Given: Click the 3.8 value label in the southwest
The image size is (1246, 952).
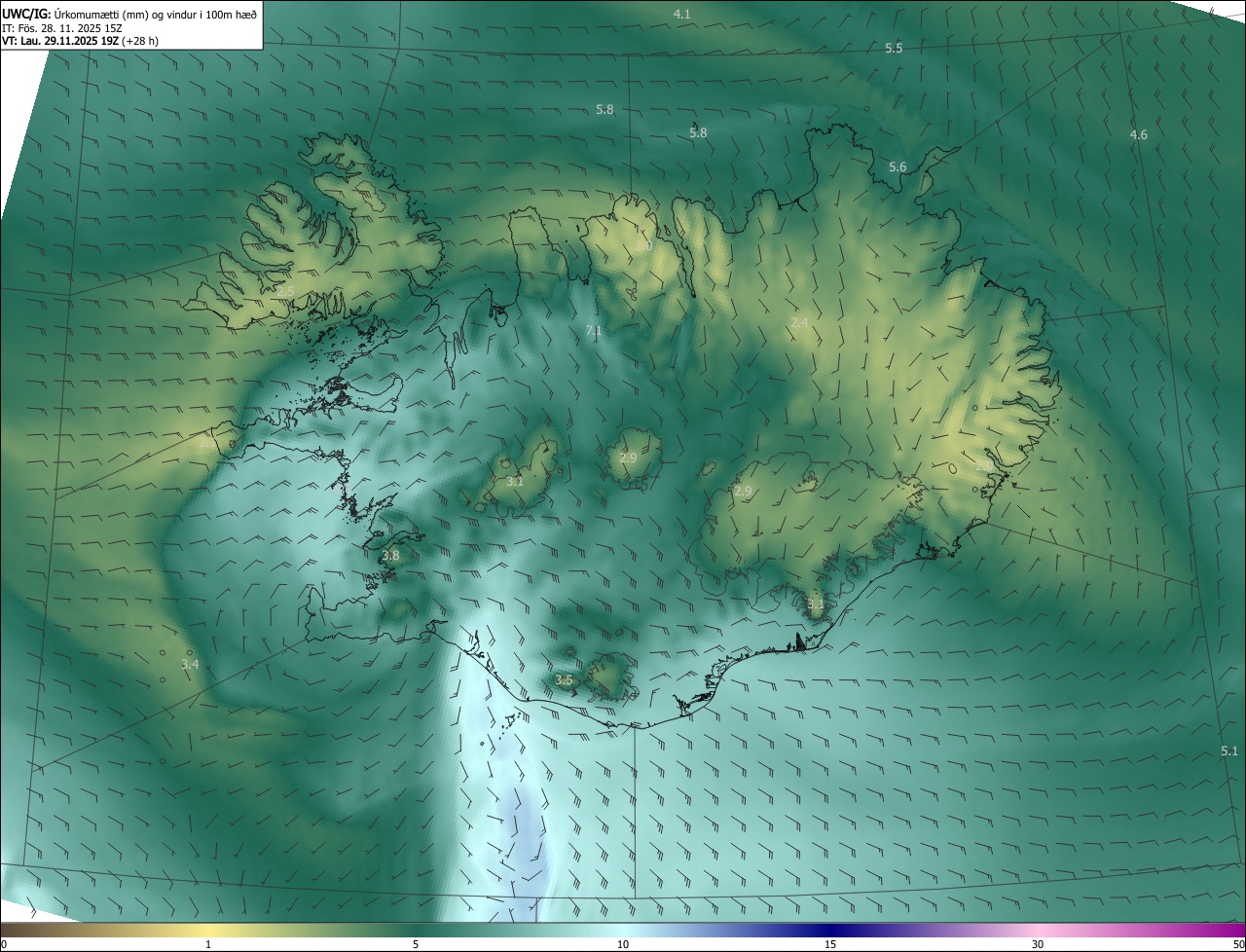Looking at the screenshot, I should click(390, 555).
